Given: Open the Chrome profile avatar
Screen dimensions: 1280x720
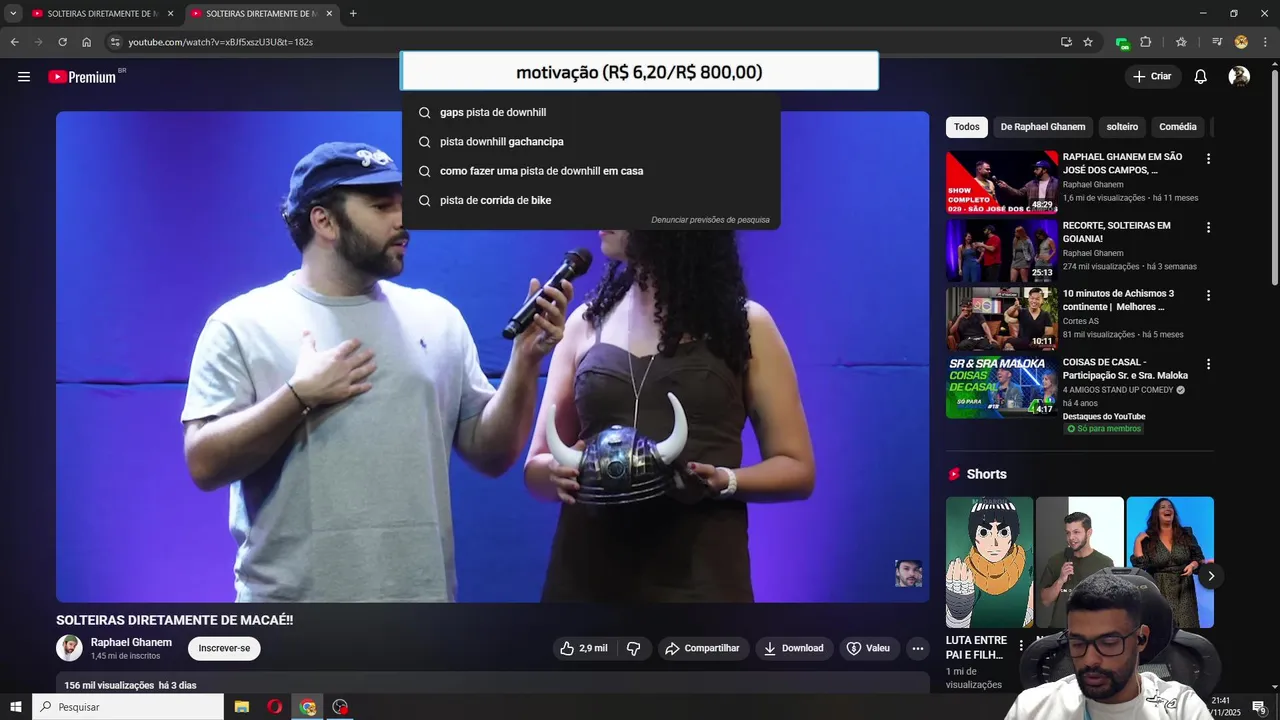Looking at the screenshot, I should tap(1241, 42).
